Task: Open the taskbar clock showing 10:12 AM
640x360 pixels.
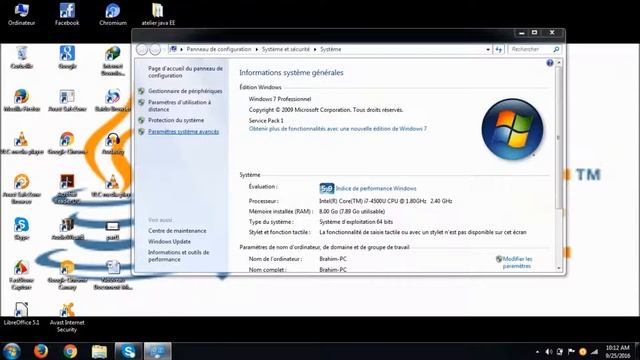Action: pyautogui.click(x=618, y=351)
